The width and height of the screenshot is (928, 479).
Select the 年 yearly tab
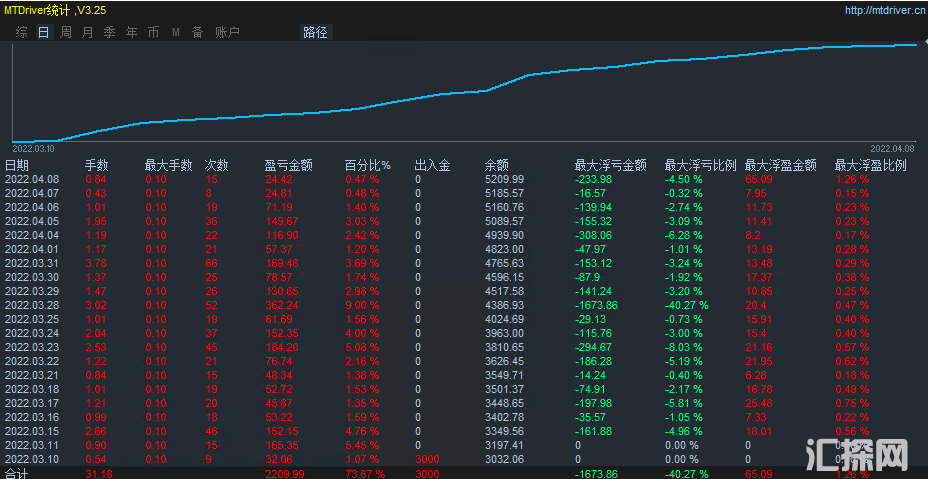(131, 33)
